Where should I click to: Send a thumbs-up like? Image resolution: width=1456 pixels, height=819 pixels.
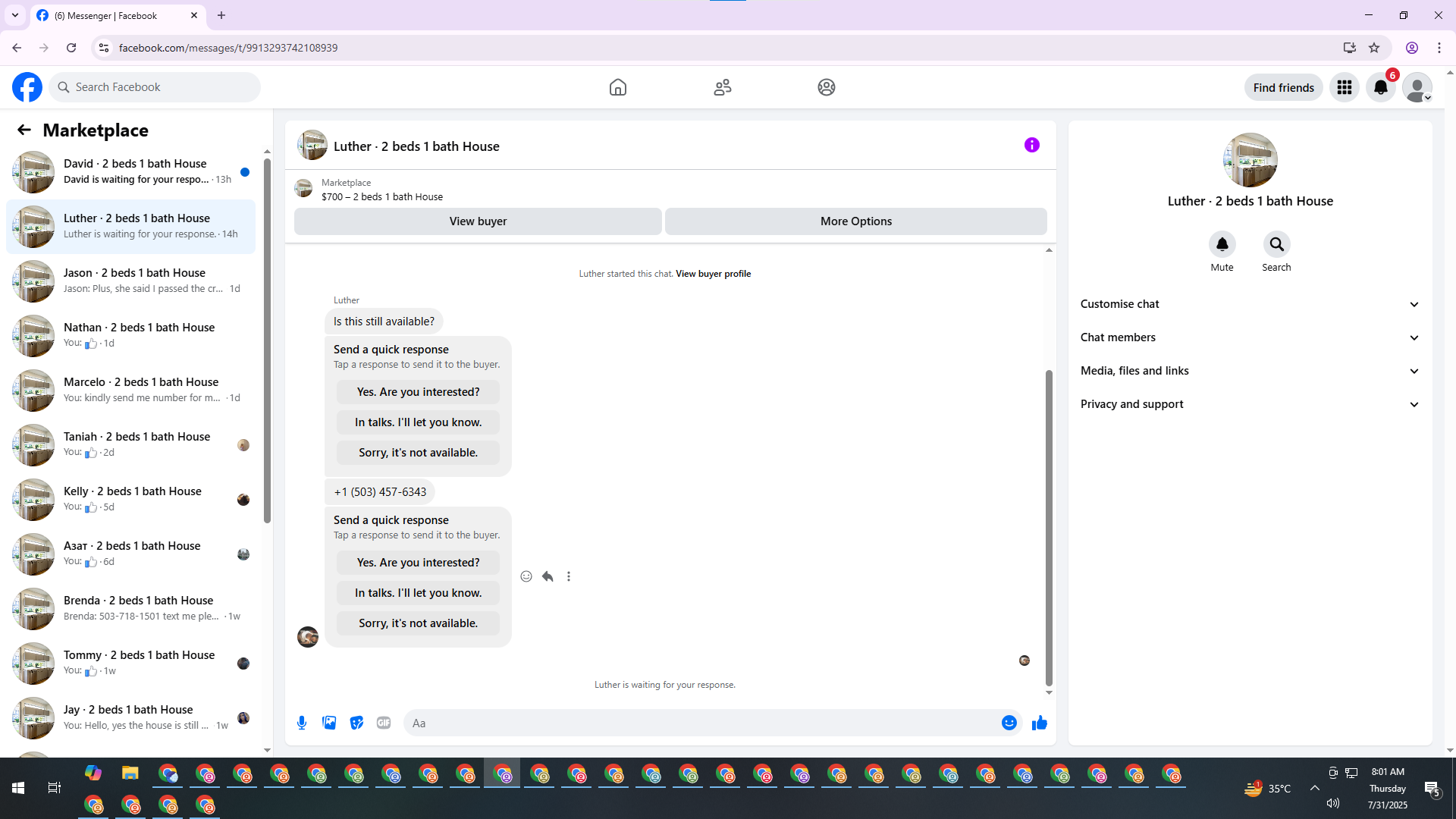pyautogui.click(x=1039, y=723)
